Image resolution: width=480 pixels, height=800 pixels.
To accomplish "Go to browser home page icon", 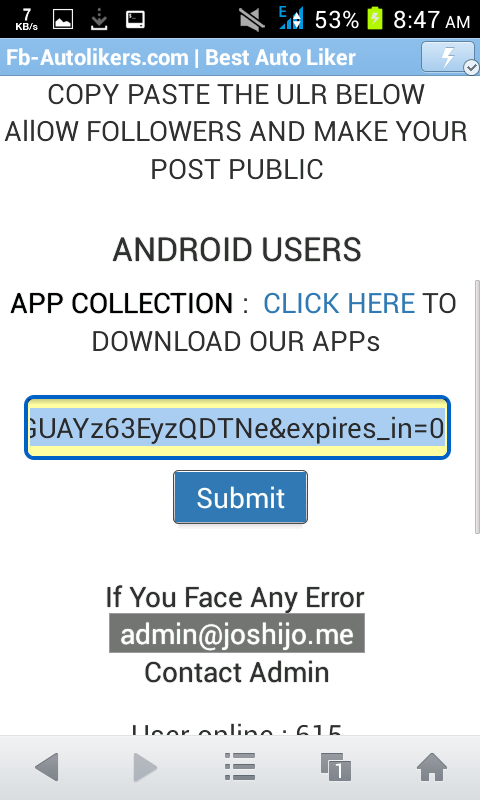I will click(x=432, y=766).
